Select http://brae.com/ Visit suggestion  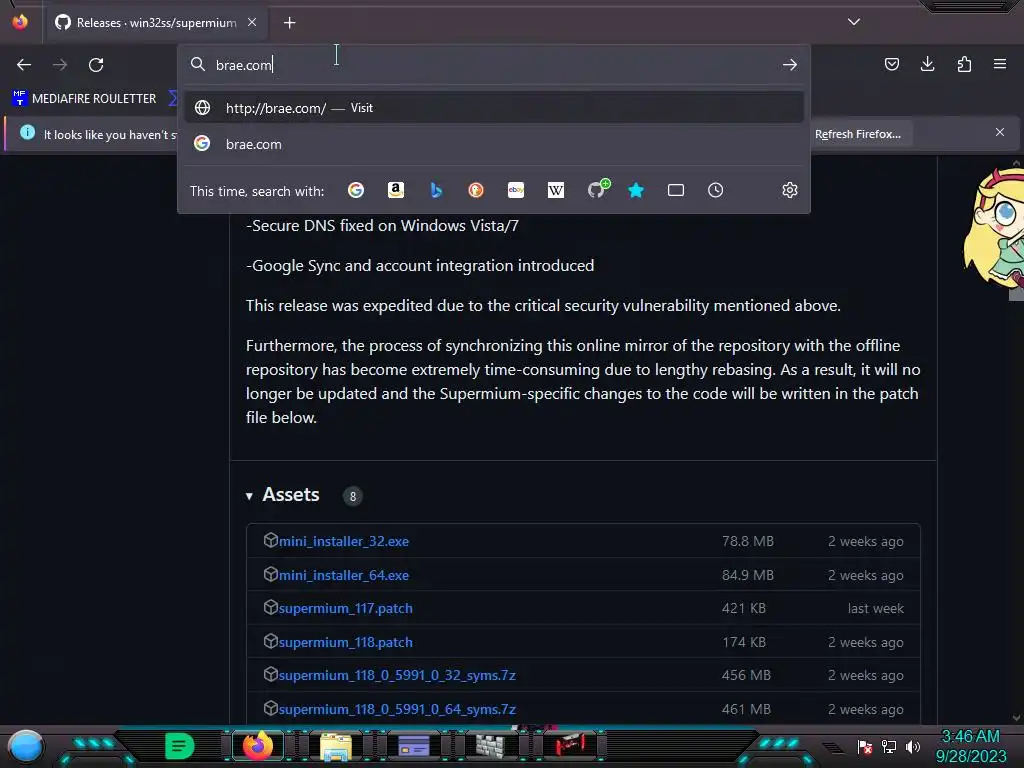pyautogui.click(x=494, y=108)
